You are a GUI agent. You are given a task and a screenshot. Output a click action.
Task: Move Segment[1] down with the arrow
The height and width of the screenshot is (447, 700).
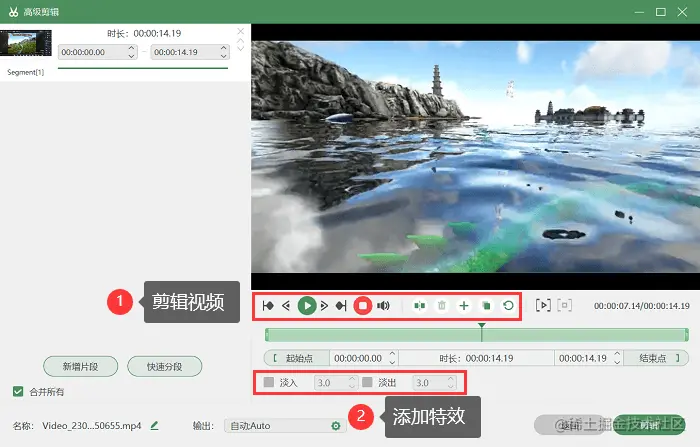241,48
